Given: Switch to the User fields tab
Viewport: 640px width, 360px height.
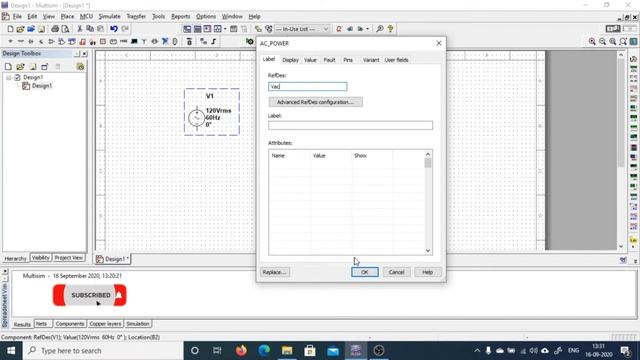Looking at the screenshot, I should 396,60.
